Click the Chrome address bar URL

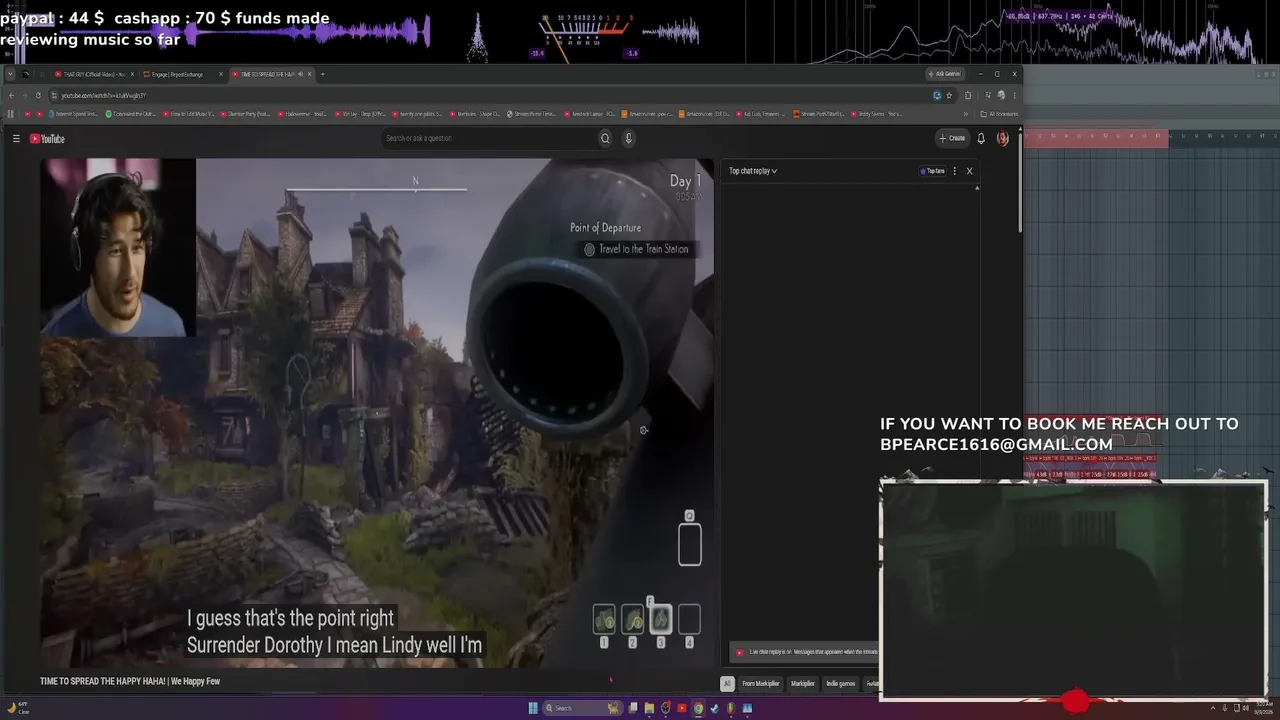point(103,95)
